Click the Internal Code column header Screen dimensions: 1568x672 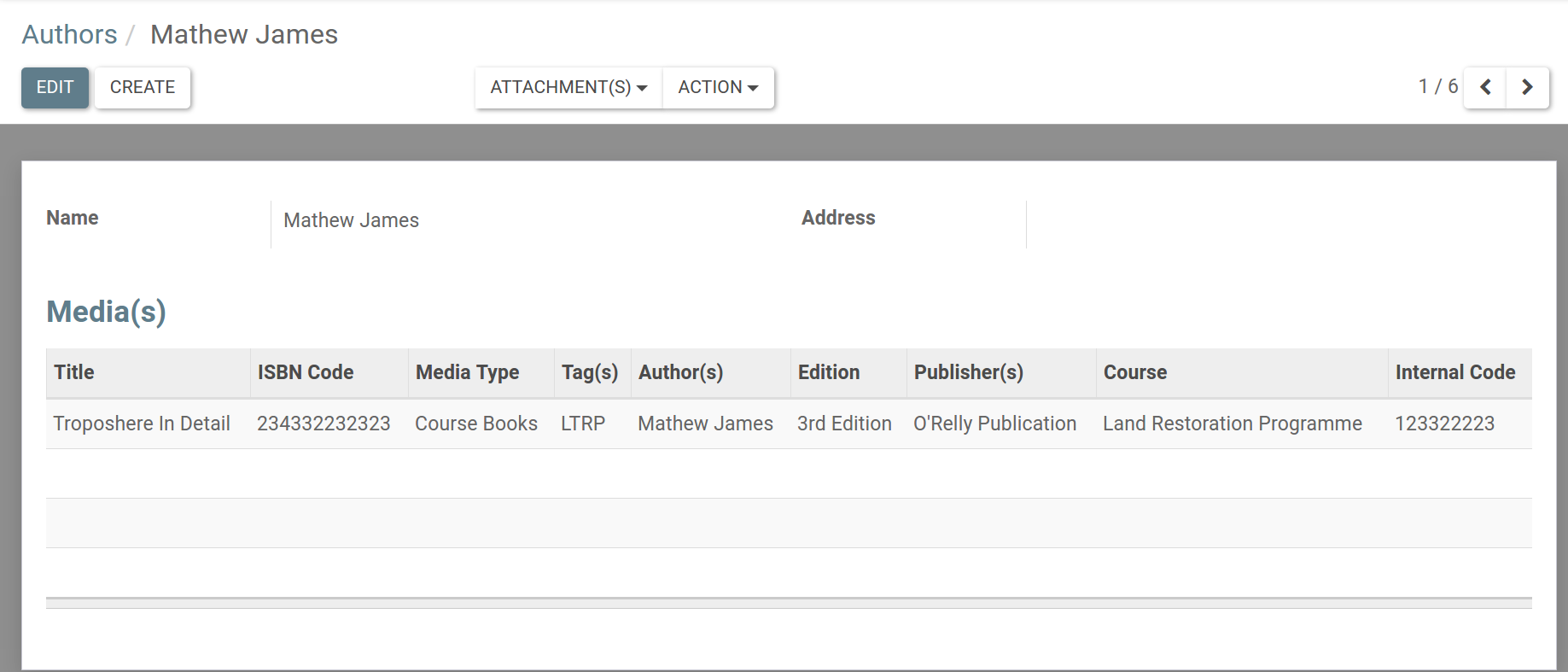1454,372
